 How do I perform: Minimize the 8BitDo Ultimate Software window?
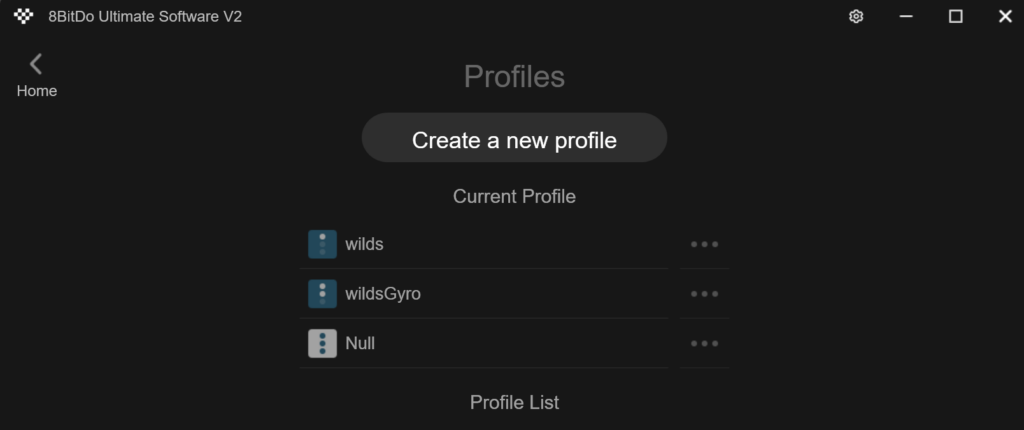tap(906, 17)
